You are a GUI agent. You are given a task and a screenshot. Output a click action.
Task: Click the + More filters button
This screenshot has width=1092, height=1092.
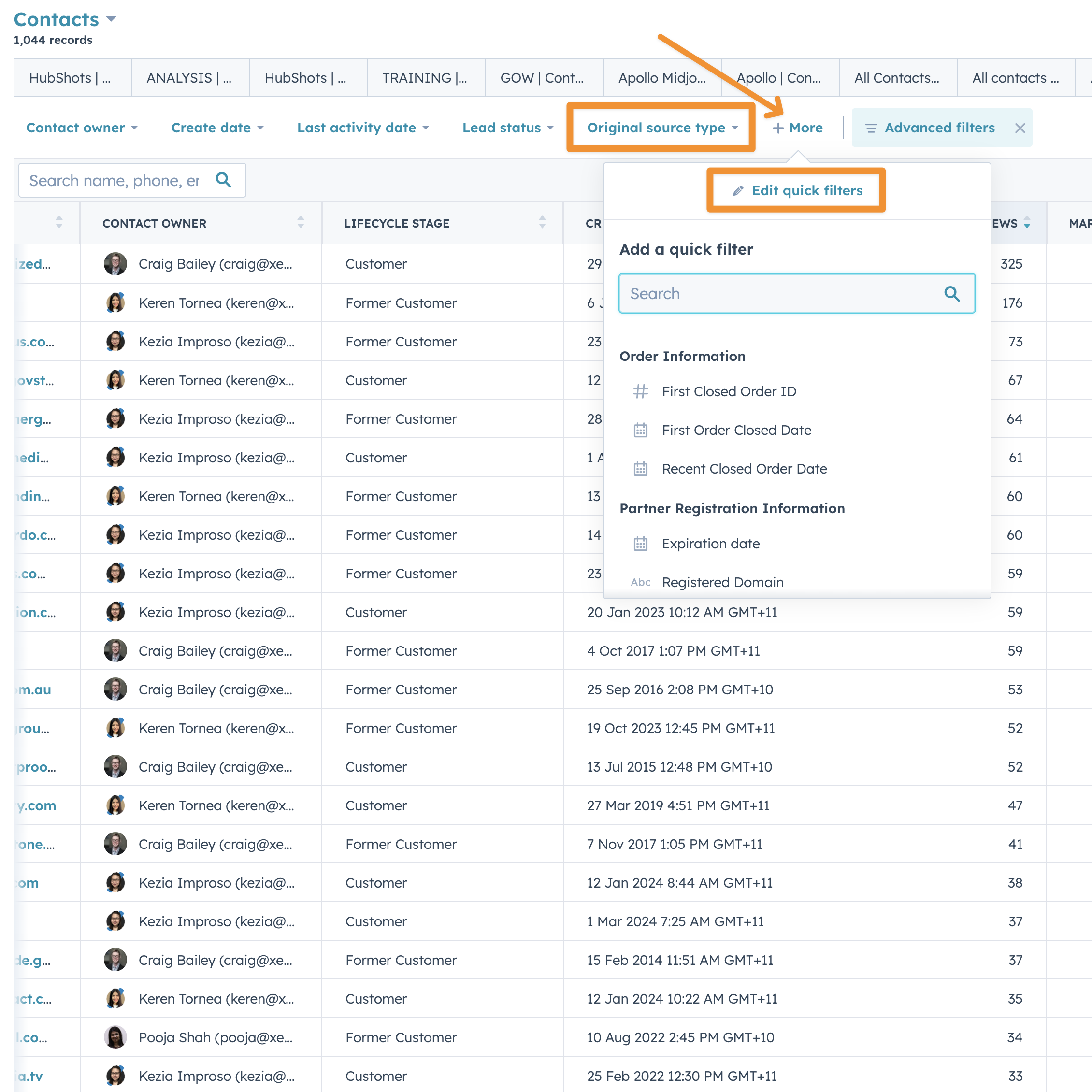click(798, 129)
